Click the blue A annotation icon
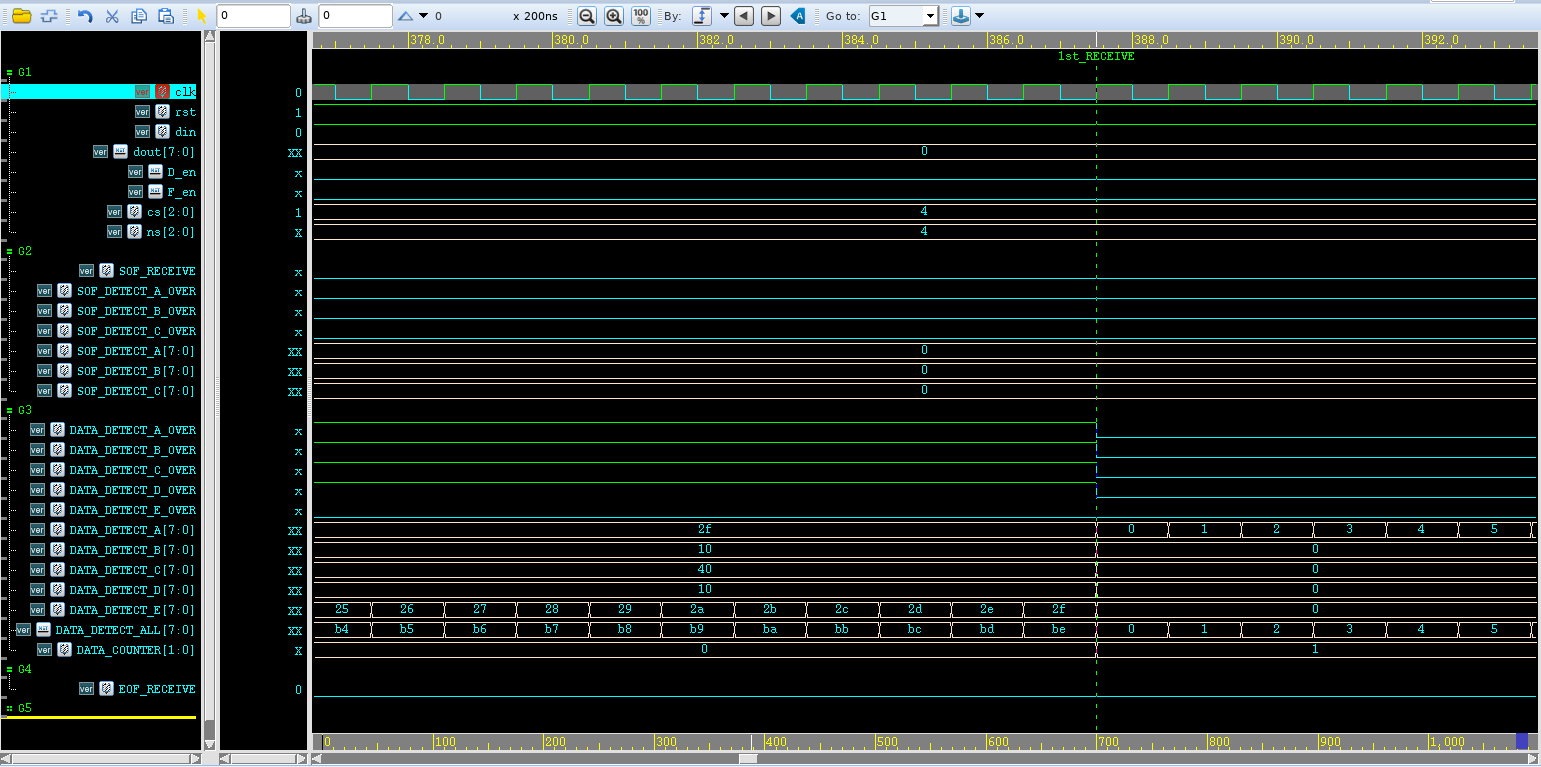Viewport: 1541px width, 767px height. pos(798,16)
